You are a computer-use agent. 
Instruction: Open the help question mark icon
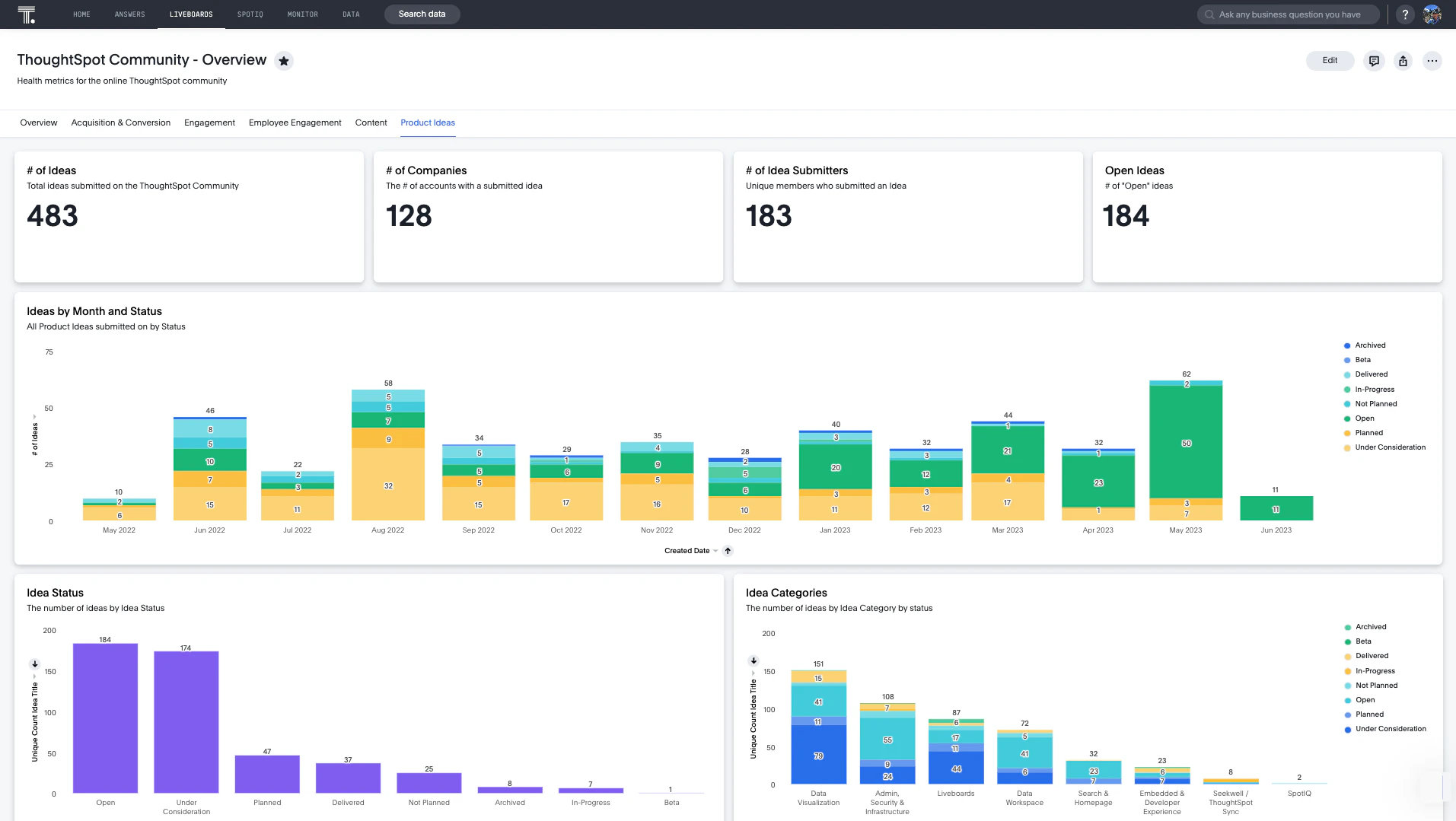(x=1405, y=14)
